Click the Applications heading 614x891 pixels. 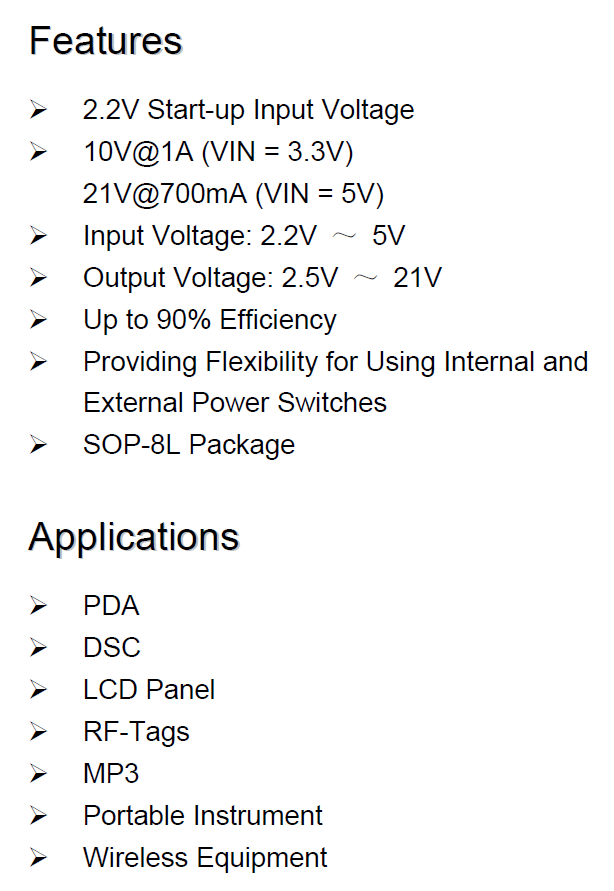coord(134,538)
